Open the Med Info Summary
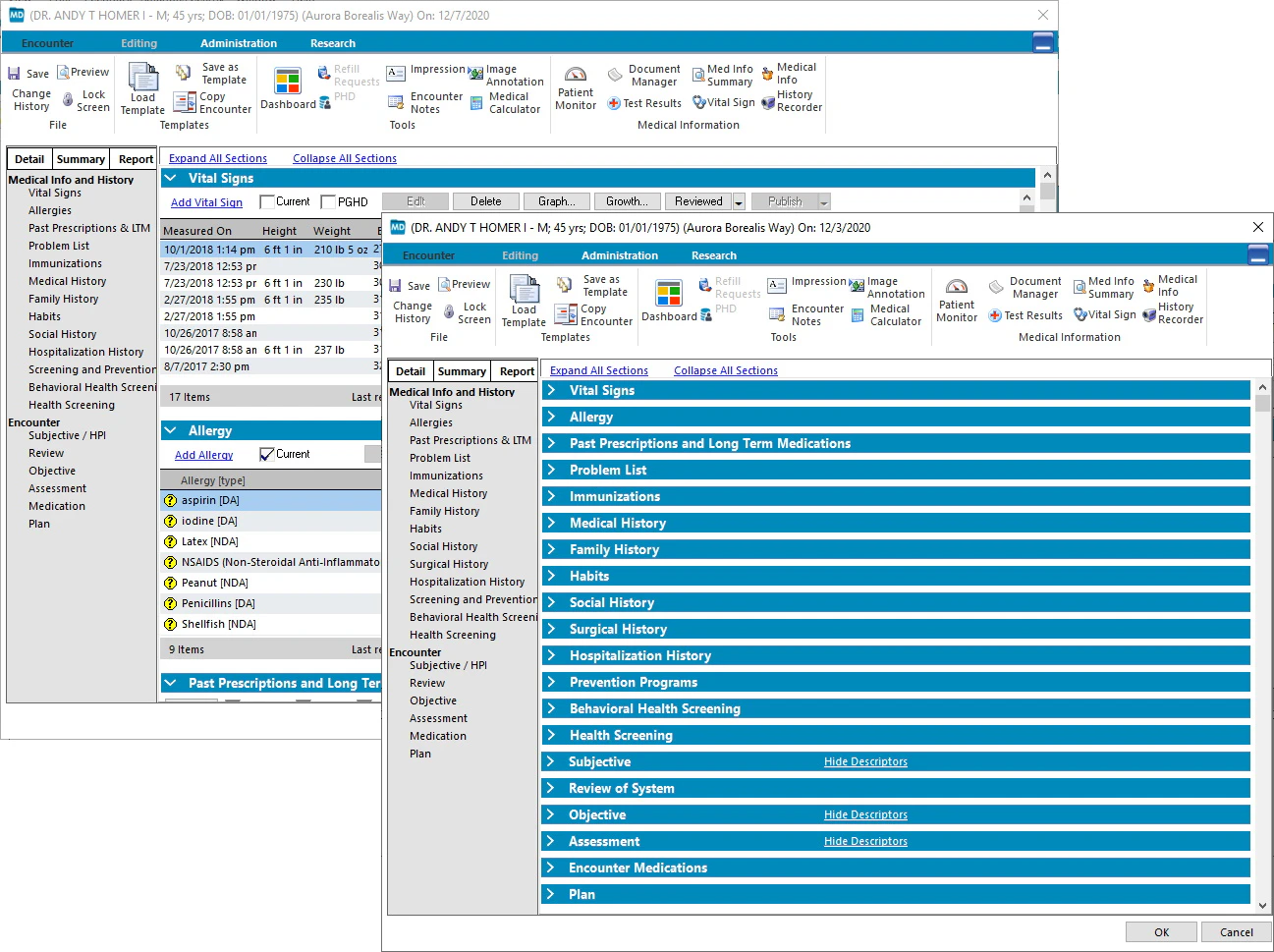 click(x=1103, y=287)
